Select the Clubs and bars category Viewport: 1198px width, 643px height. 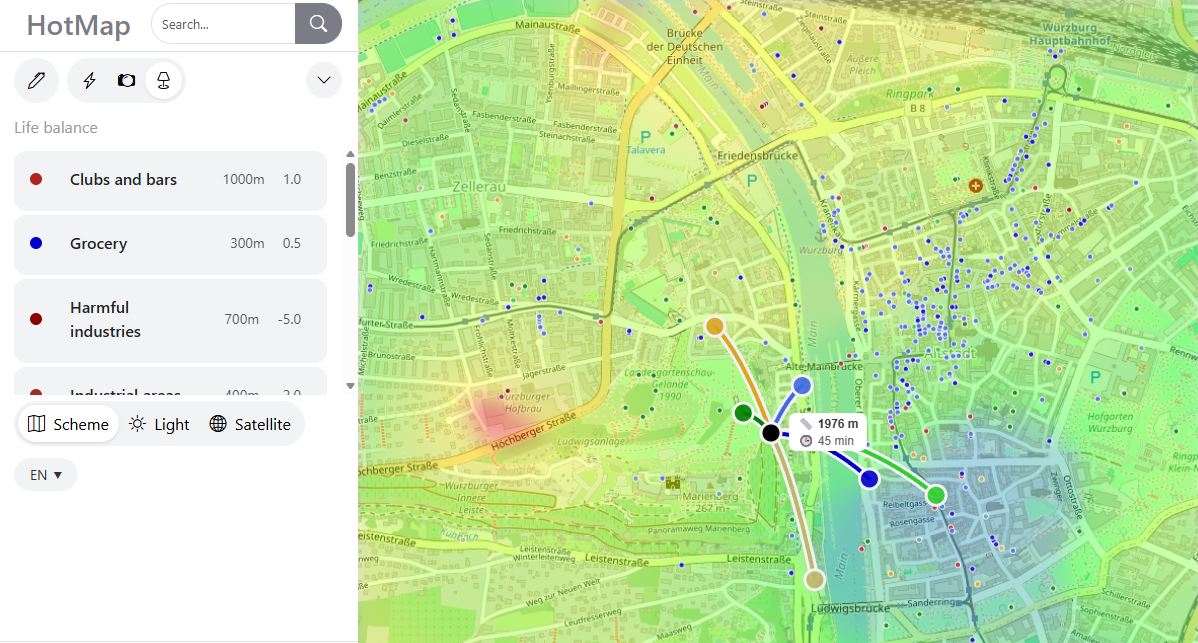170,180
